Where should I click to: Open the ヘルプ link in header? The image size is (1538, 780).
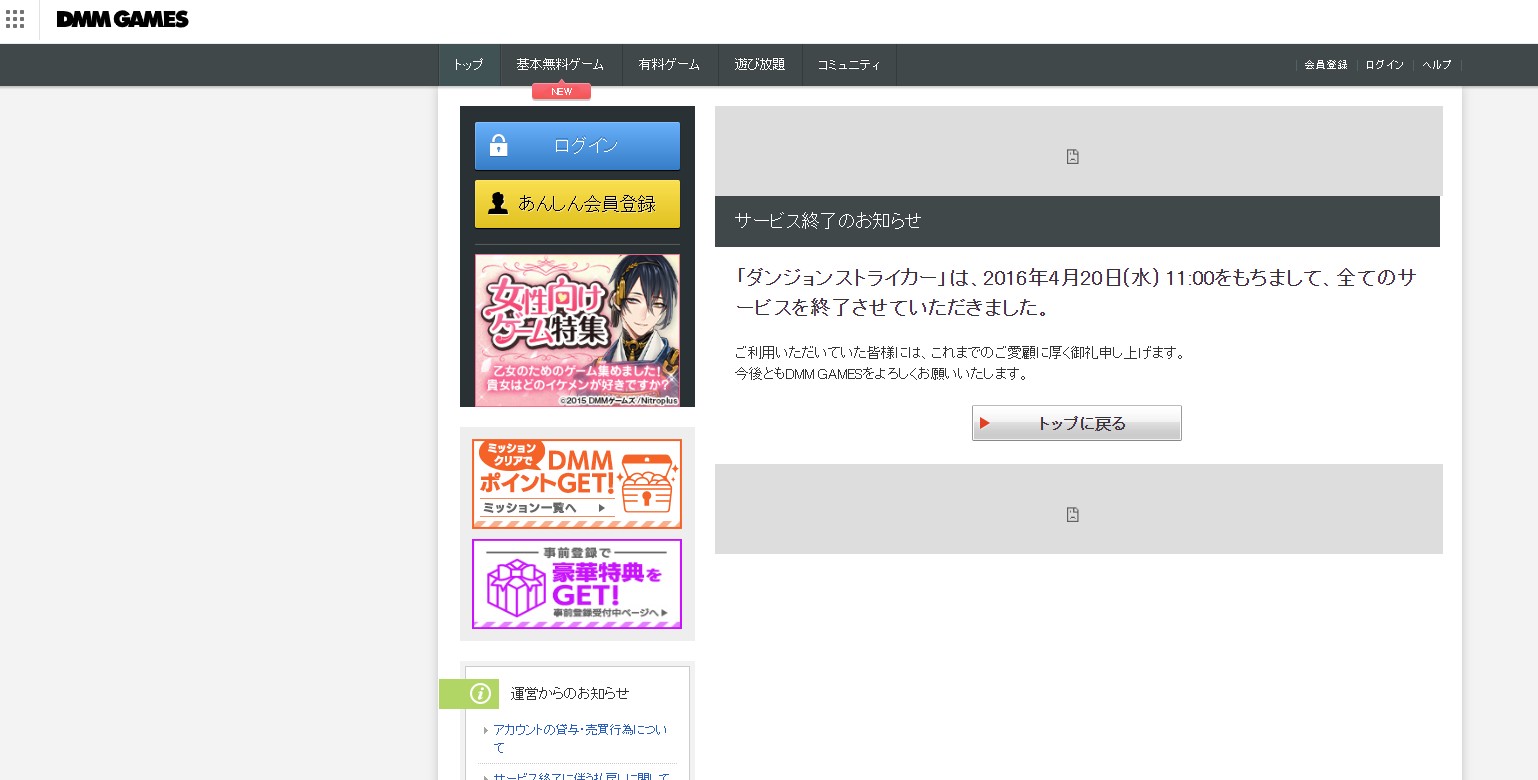point(1437,65)
